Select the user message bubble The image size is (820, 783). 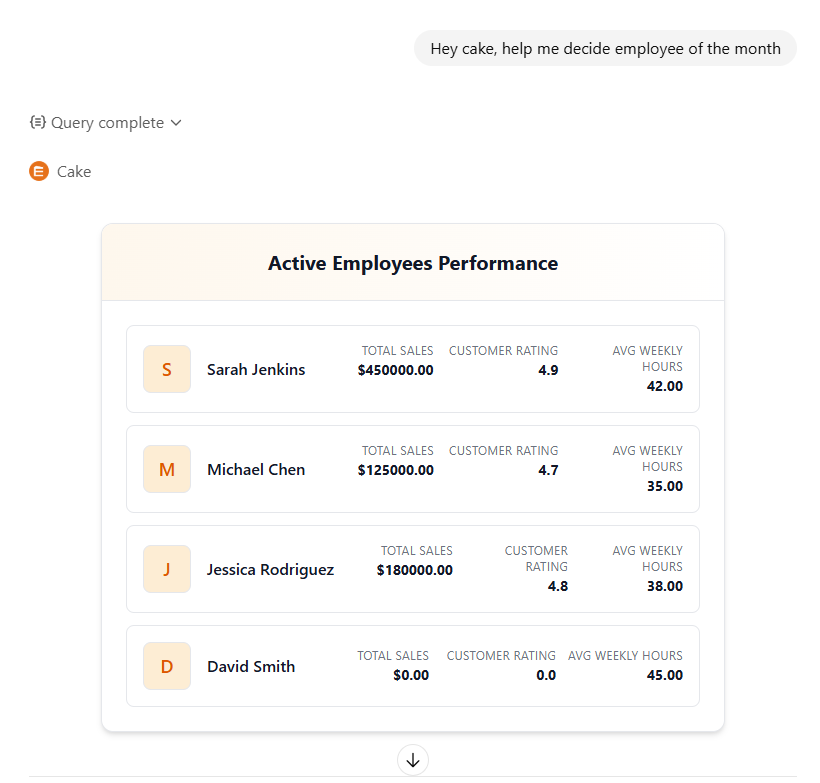coord(605,48)
